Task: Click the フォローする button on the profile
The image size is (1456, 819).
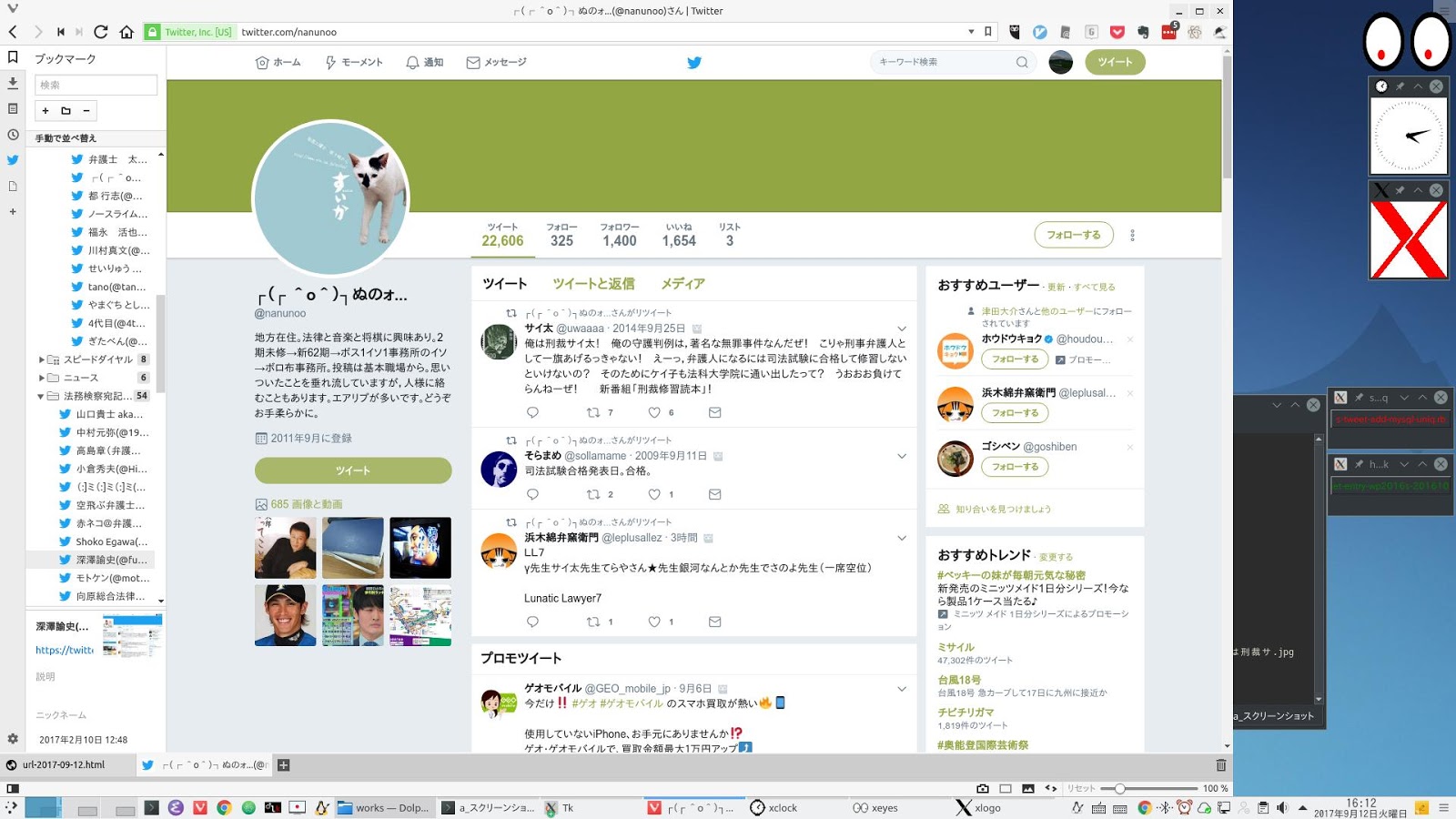Action: [x=1073, y=235]
